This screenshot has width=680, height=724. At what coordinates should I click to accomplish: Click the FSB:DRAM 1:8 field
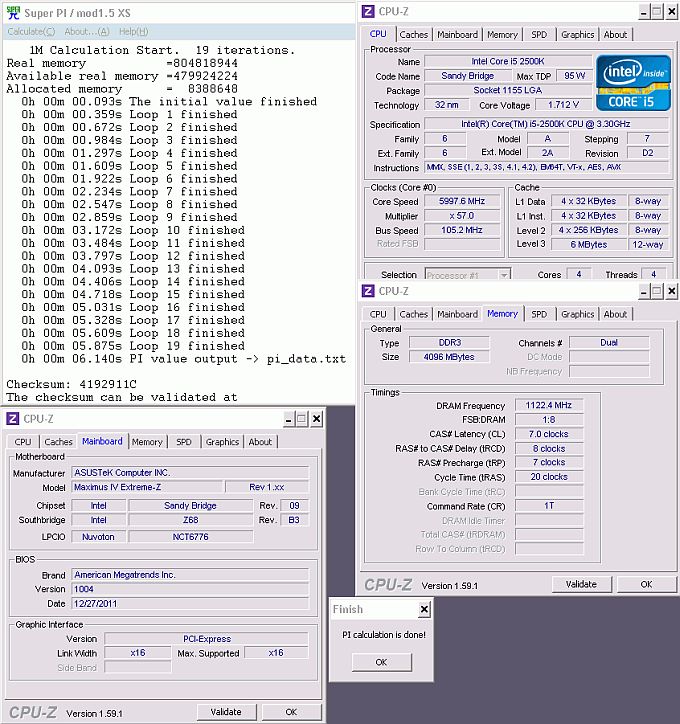coord(548,420)
